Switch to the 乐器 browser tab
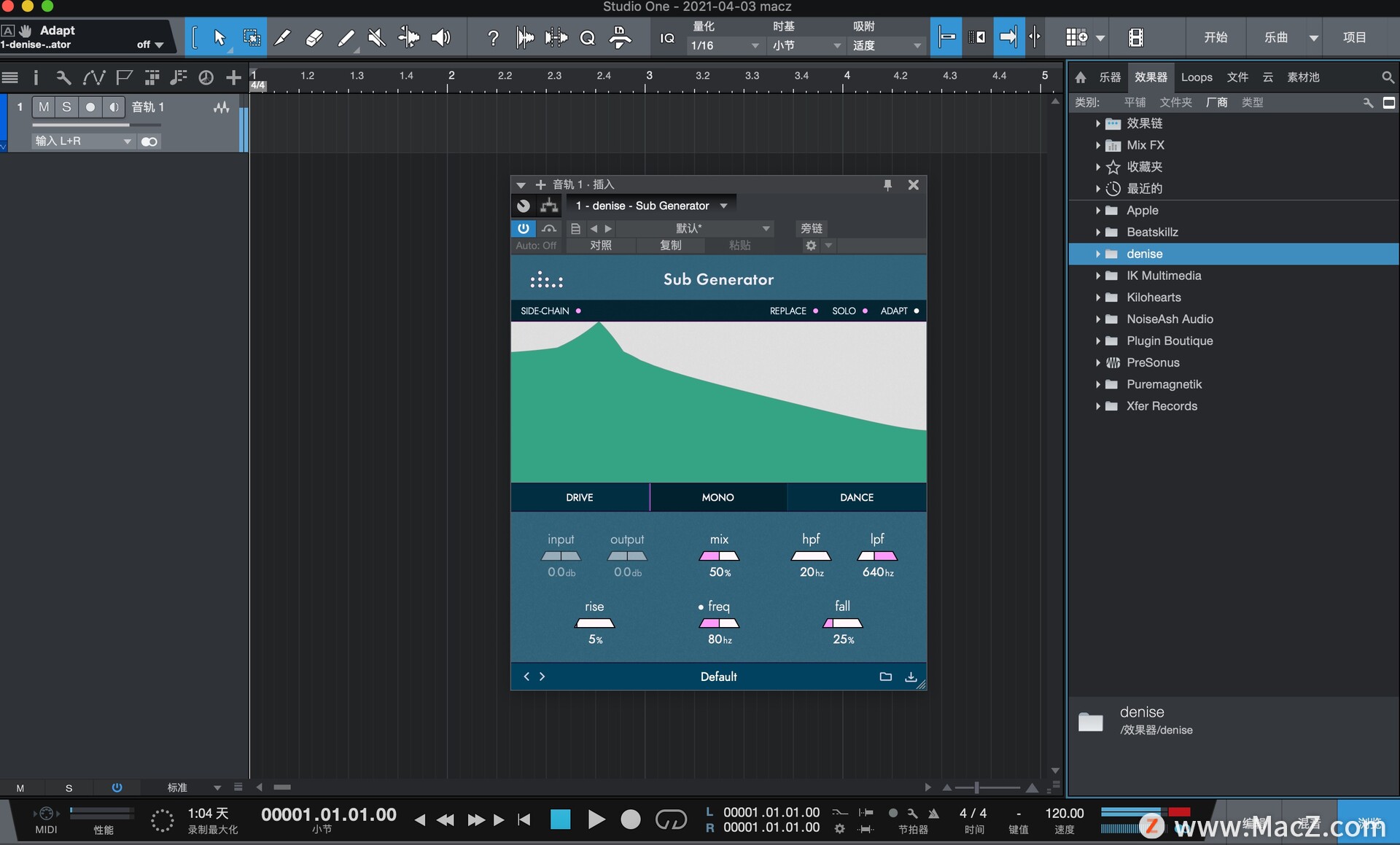The height and width of the screenshot is (845, 1400). (1110, 77)
